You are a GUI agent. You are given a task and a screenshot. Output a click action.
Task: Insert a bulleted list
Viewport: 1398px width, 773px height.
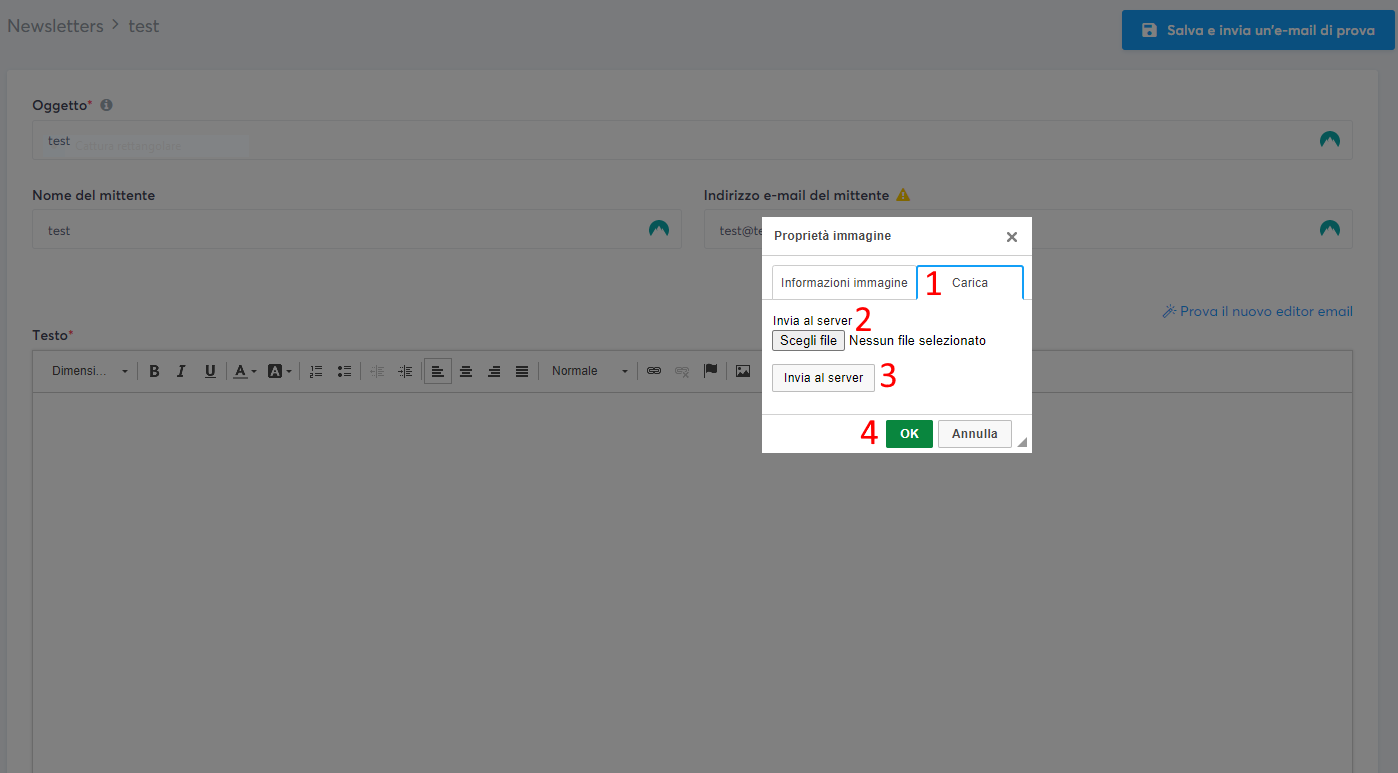344,370
